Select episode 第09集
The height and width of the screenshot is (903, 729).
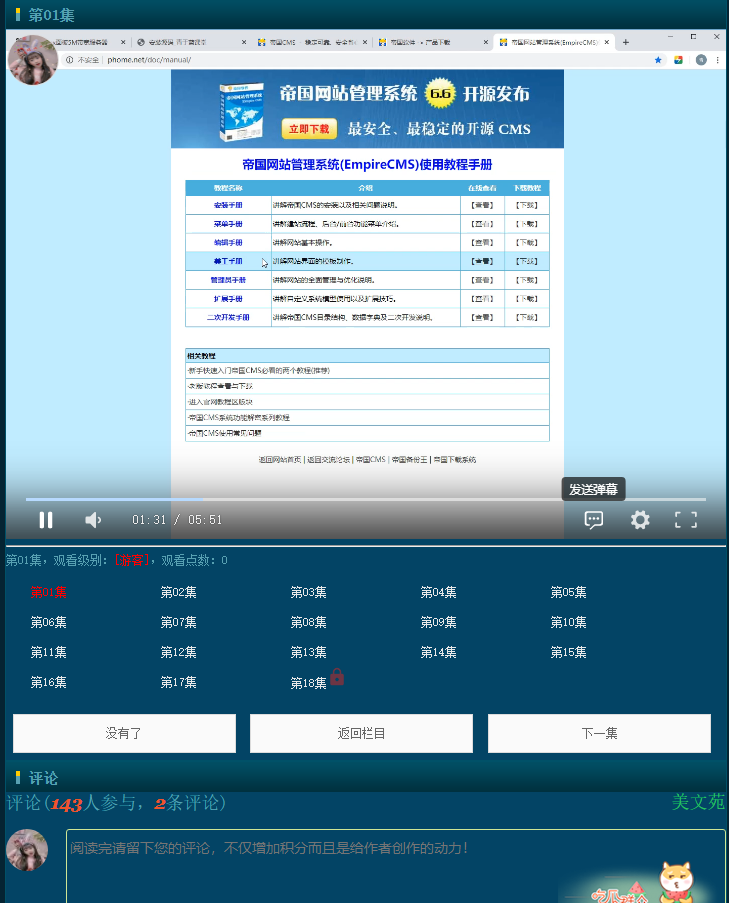click(x=438, y=622)
